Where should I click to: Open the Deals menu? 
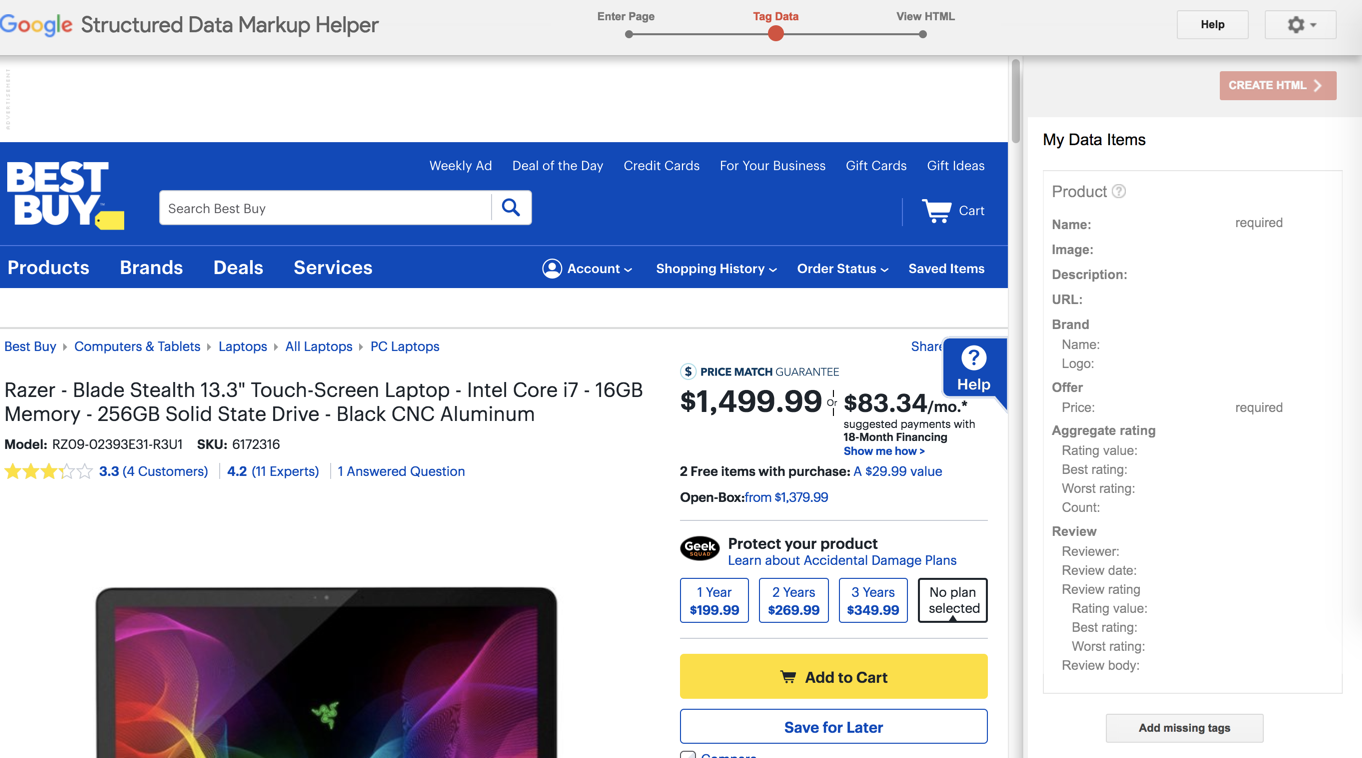[x=238, y=268]
